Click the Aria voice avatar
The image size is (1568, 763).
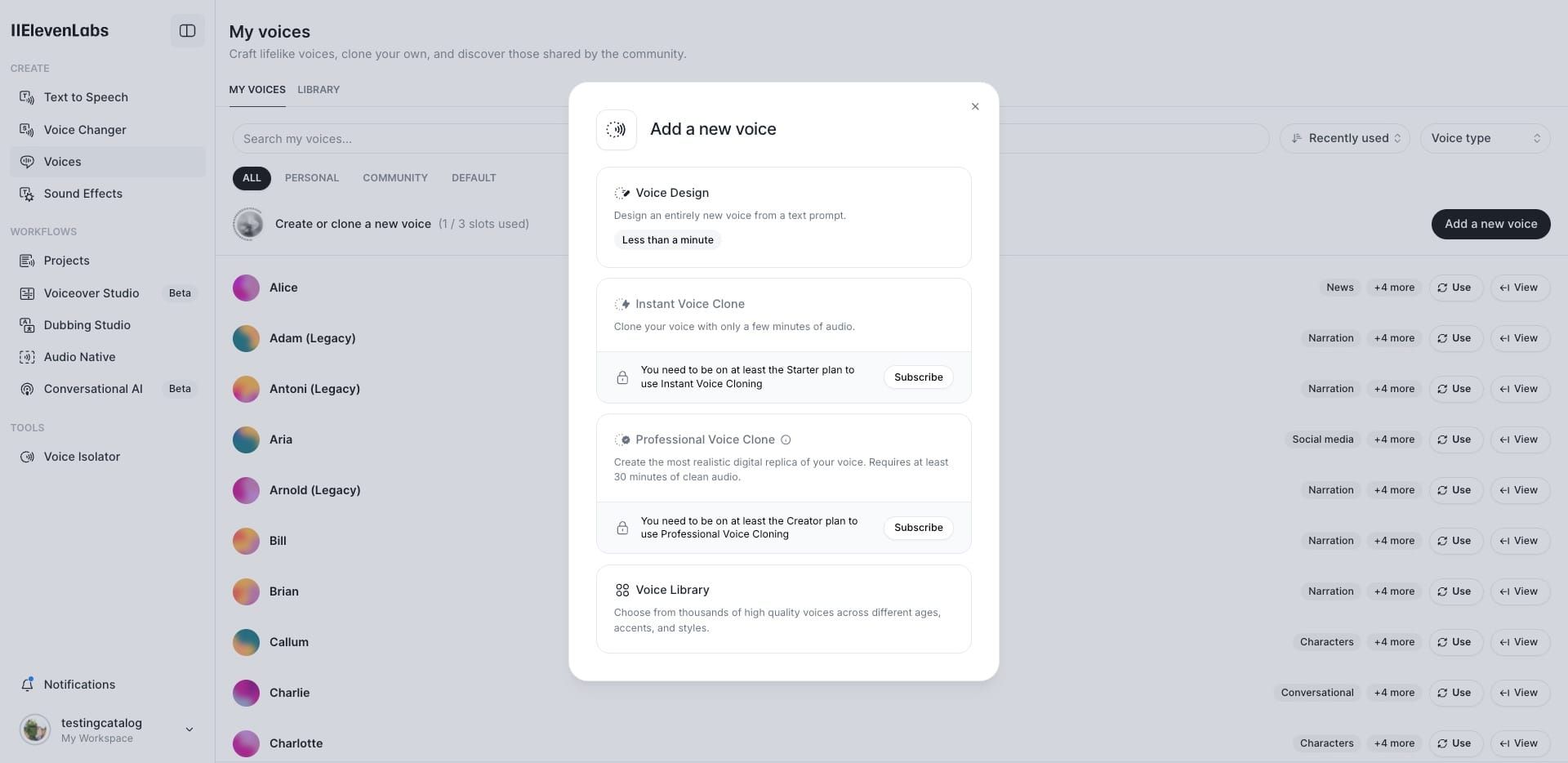click(x=246, y=440)
